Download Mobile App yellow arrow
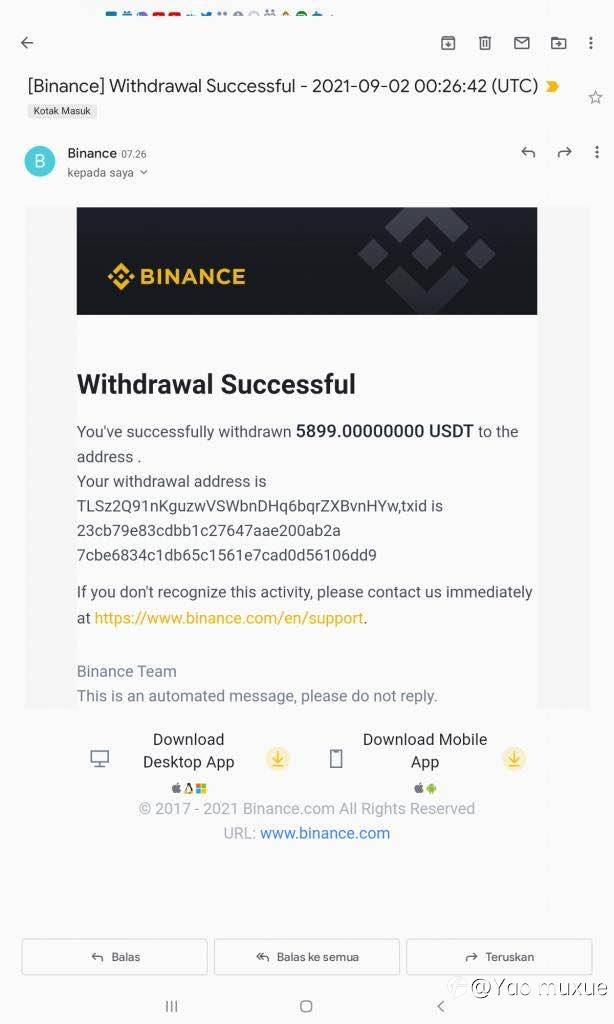The height and width of the screenshot is (1024, 614). click(x=513, y=759)
